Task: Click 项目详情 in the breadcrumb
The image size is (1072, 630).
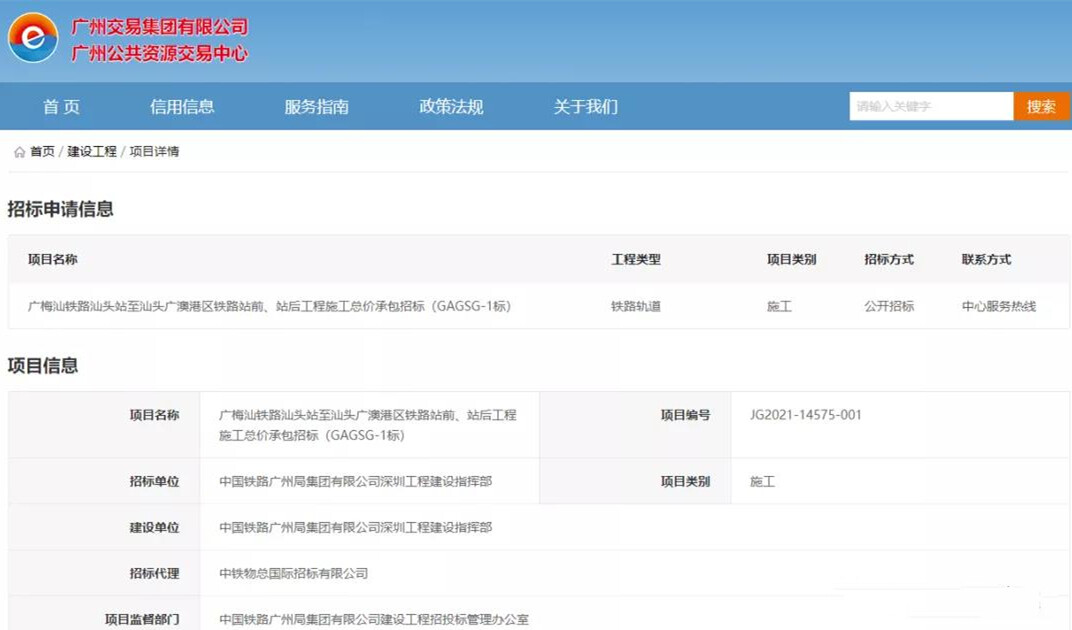Action: click(154, 152)
